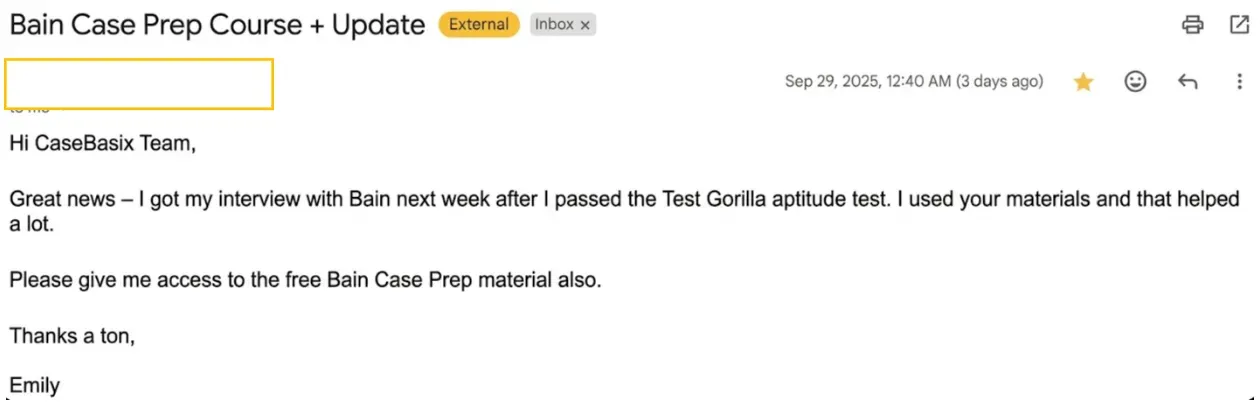1260x414 pixels.
Task: Reply to Emily's email
Action: click(1187, 82)
